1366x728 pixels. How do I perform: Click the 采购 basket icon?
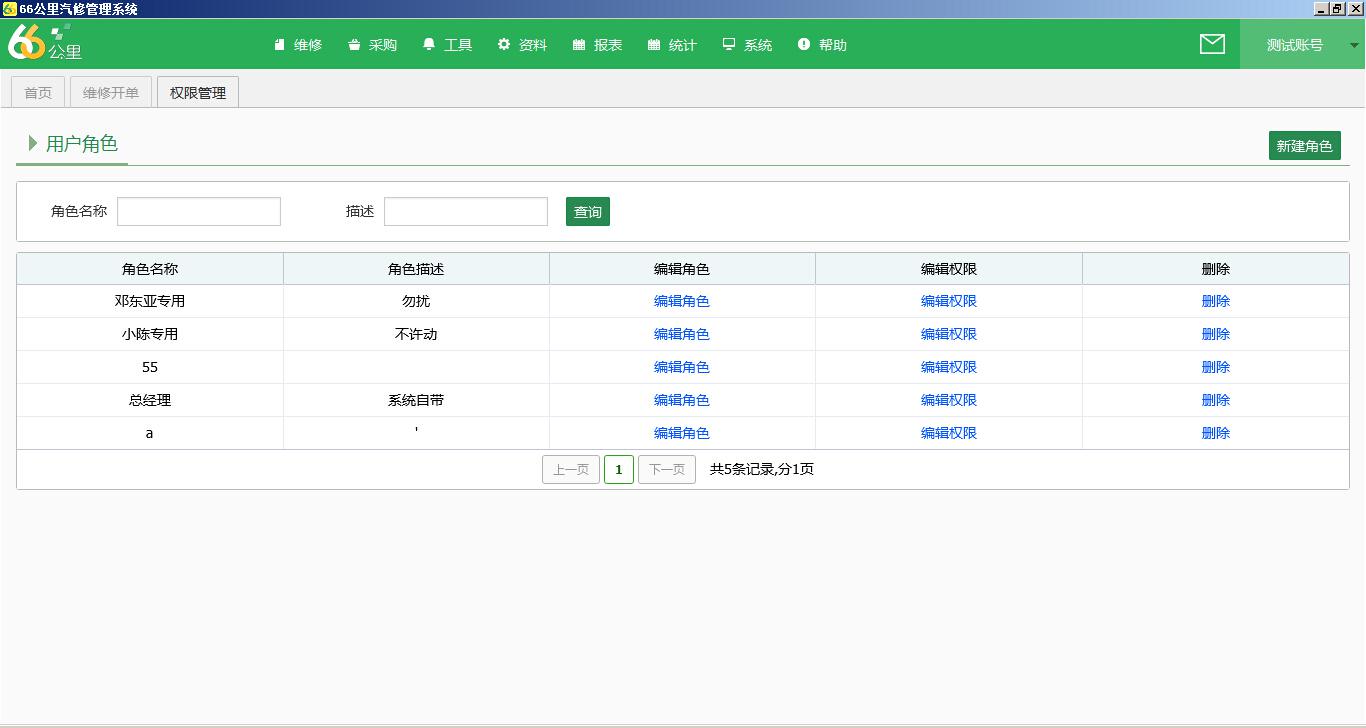[x=354, y=45]
